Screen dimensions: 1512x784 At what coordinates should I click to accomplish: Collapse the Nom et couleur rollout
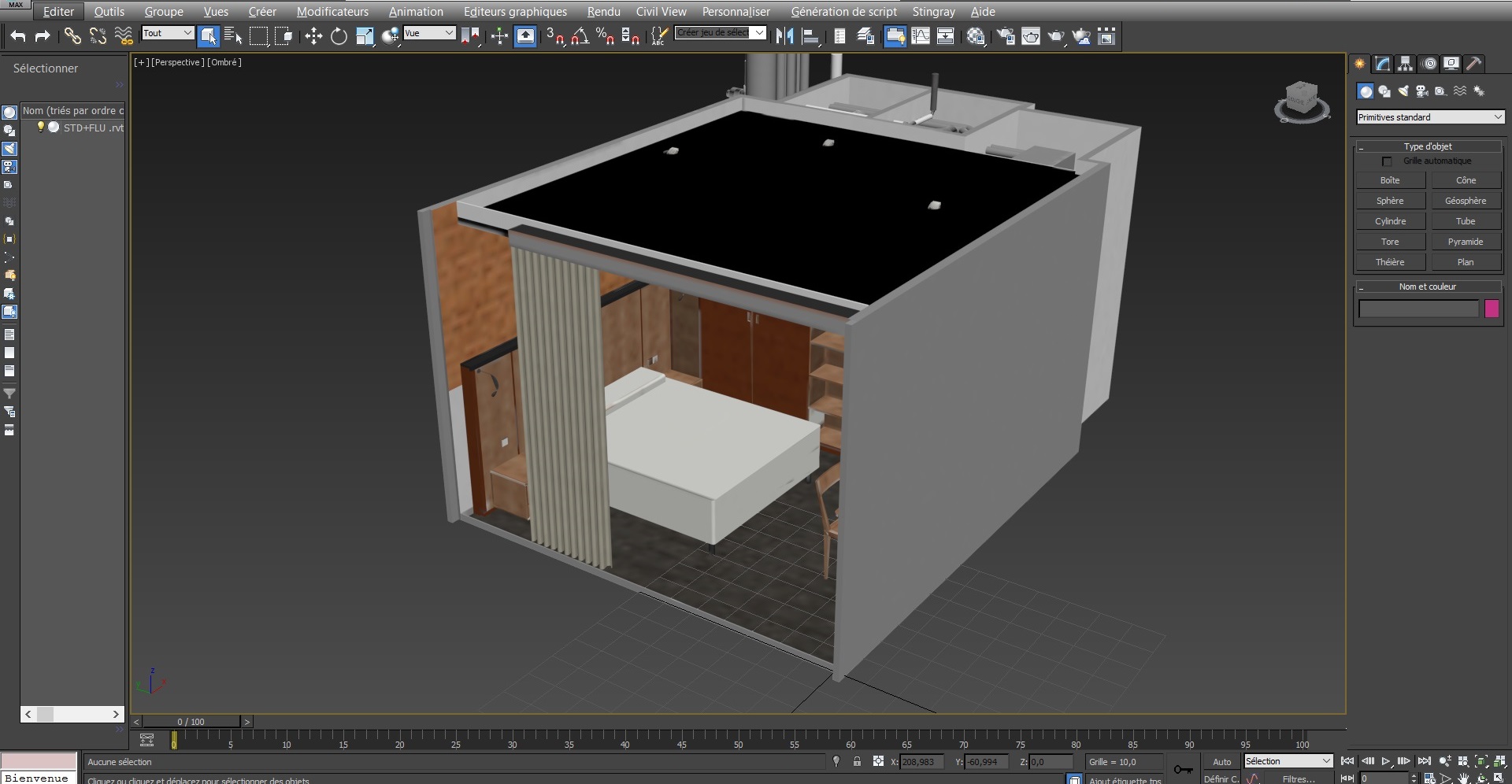click(x=1428, y=287)
